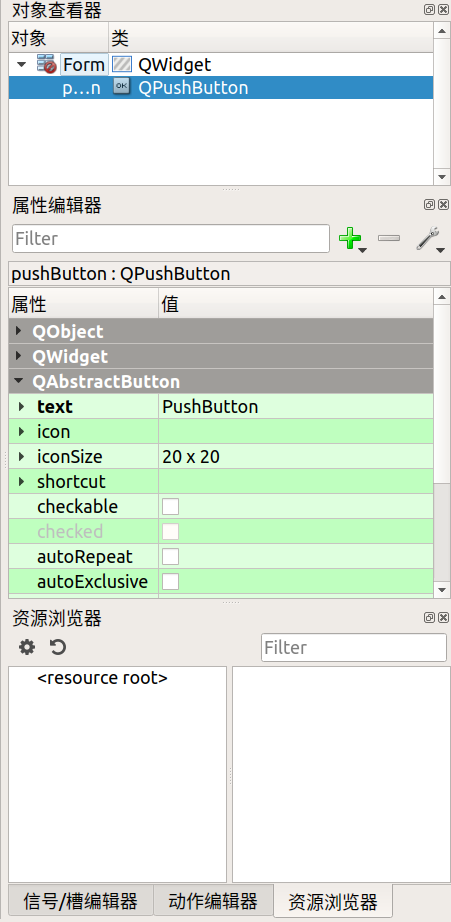Collapse the Form tree node
The image size is (451, 922).
[x=22, y=64]
